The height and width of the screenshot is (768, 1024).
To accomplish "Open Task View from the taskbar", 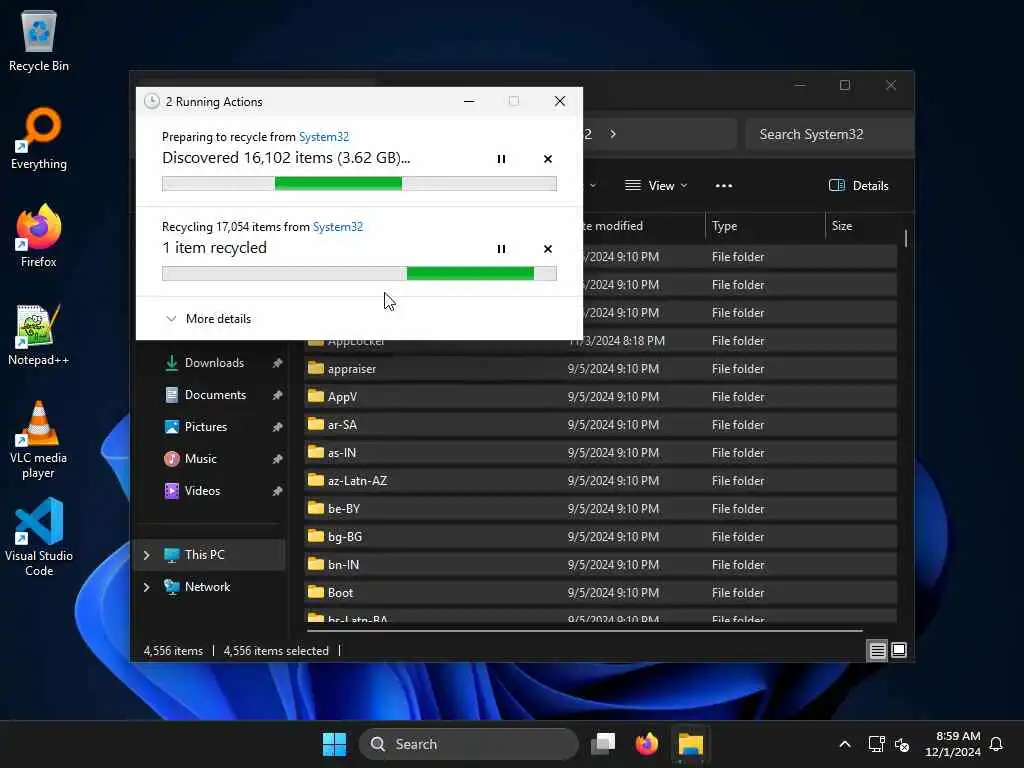I will coord(603,744).
